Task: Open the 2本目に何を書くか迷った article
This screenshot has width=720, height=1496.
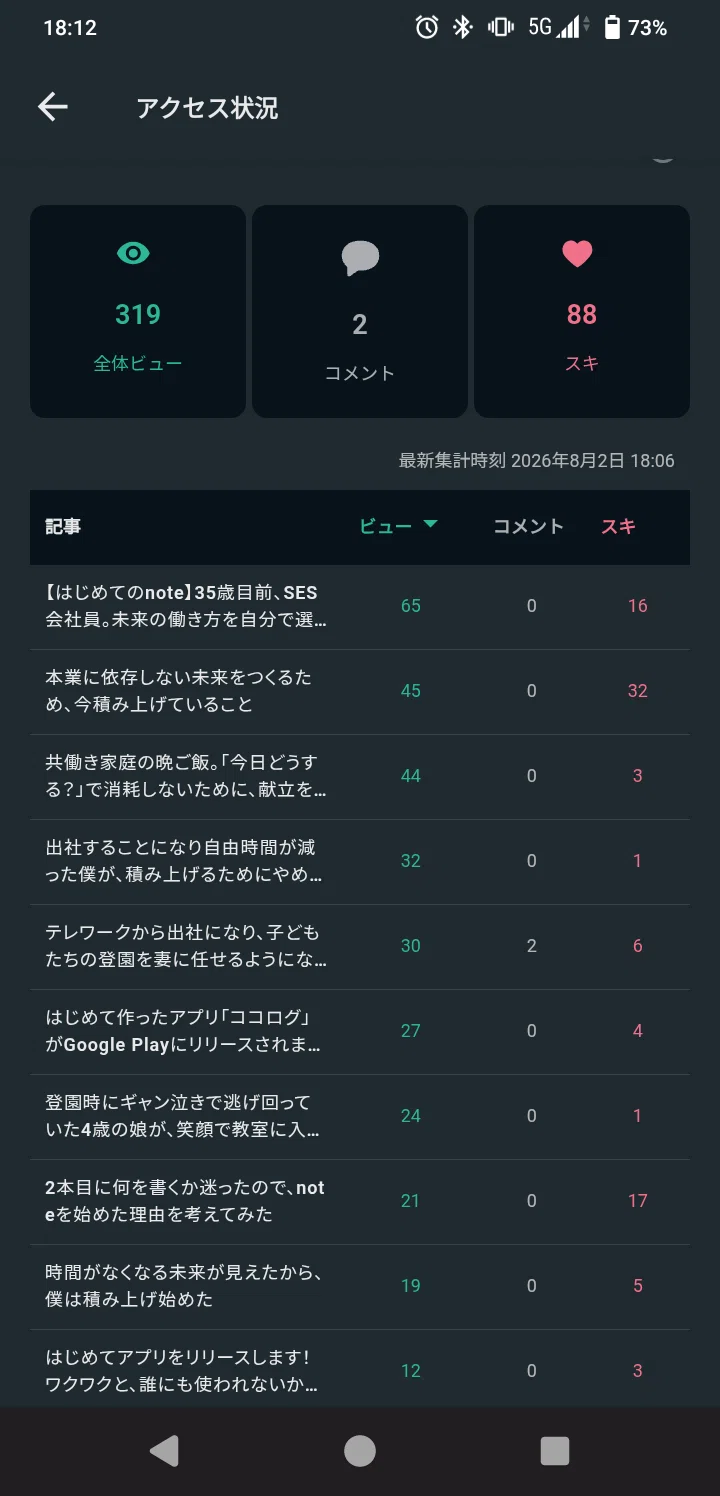Action: tap(360, 1202)
